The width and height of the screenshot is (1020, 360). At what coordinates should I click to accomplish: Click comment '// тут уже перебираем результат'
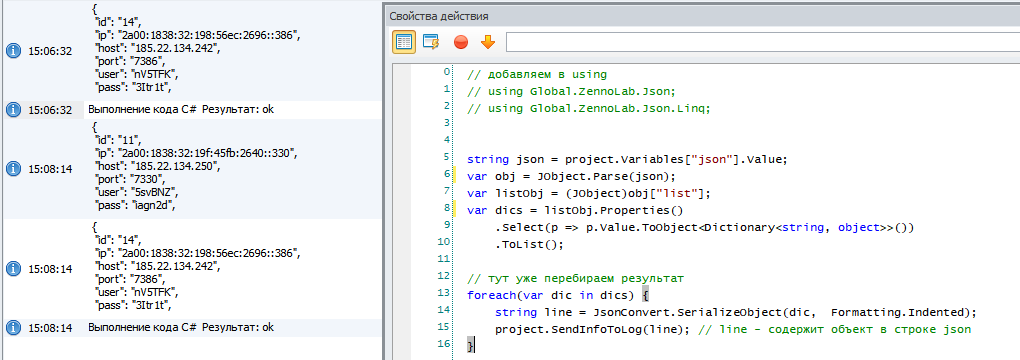[576, 278]
